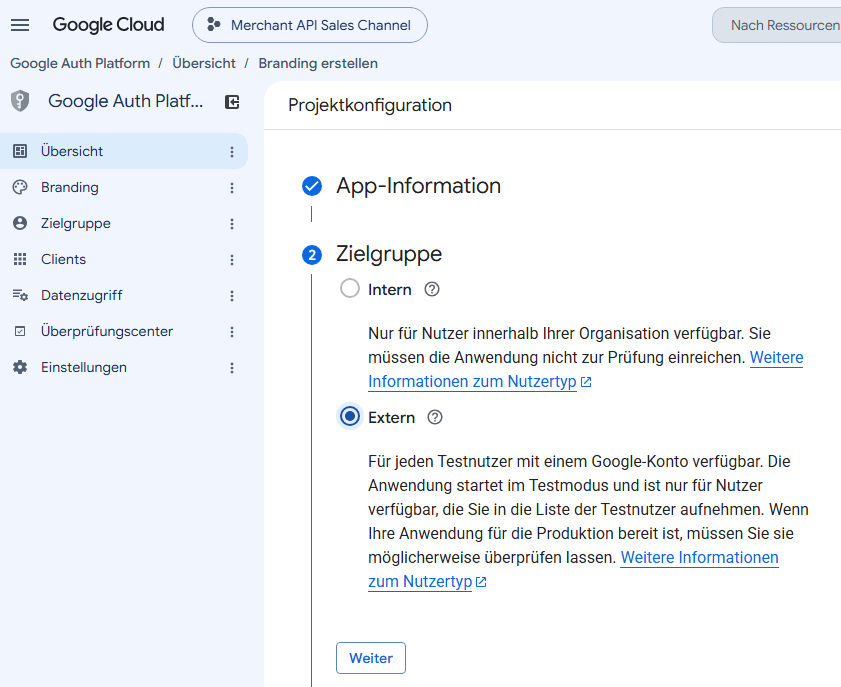Click the Datenzugriff list-settings icon
Viewport: 841px width, 687px height.
click(x=20, y=295)
